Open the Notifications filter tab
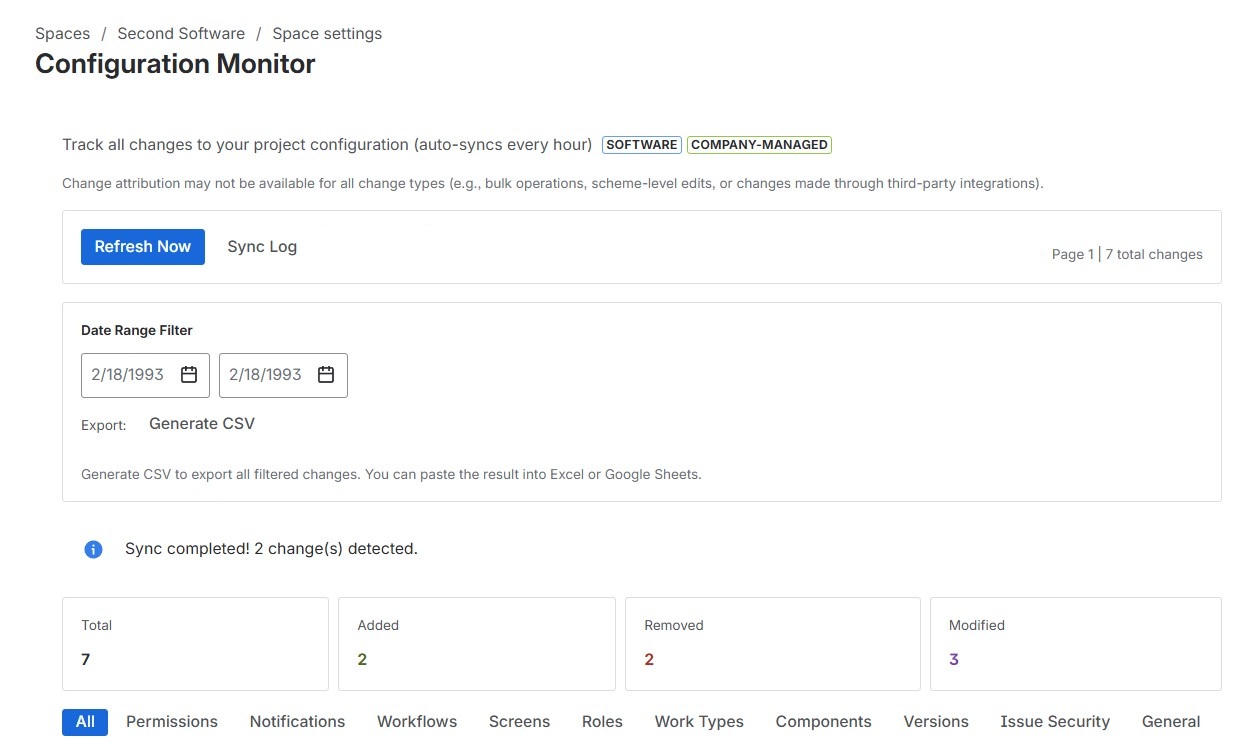Screen dimensions: 1248x753 click(x=297, y=721)
